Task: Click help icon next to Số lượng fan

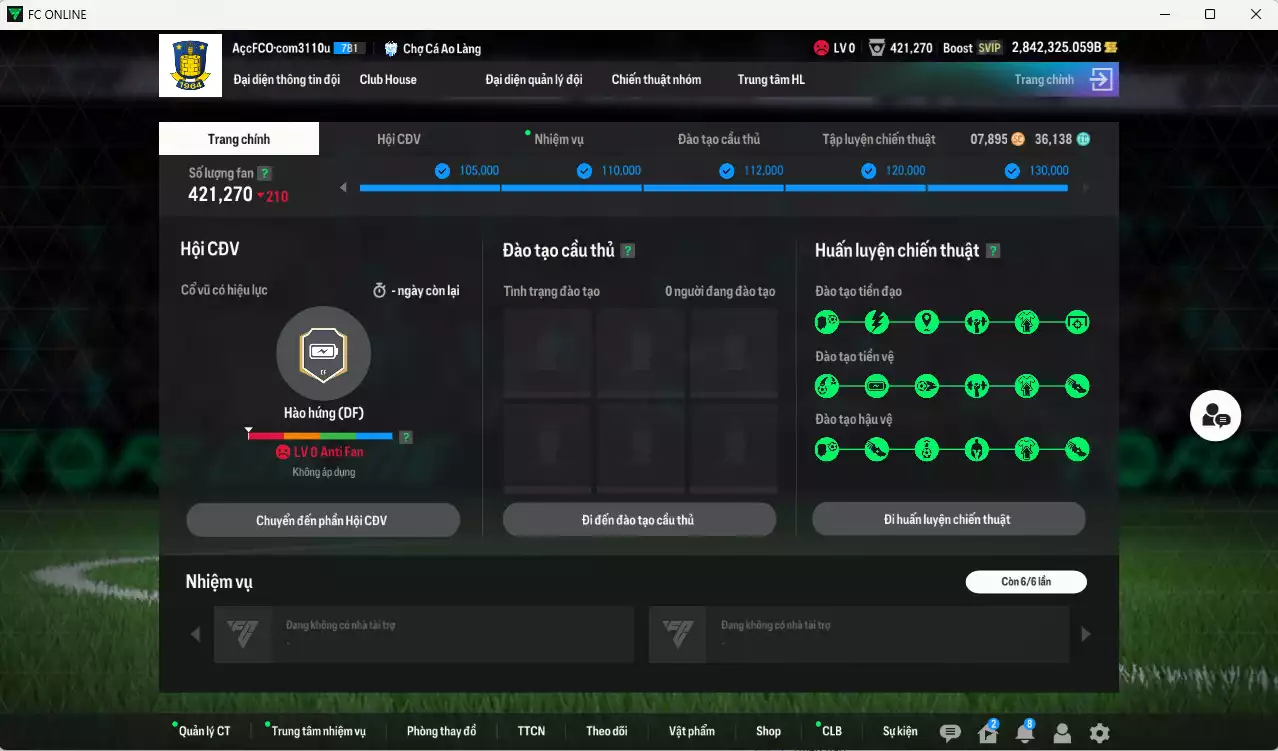Action: click(x=264, y=173)
